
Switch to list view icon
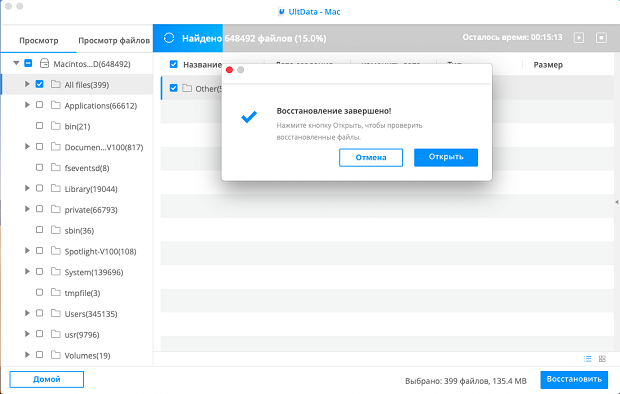588,359
